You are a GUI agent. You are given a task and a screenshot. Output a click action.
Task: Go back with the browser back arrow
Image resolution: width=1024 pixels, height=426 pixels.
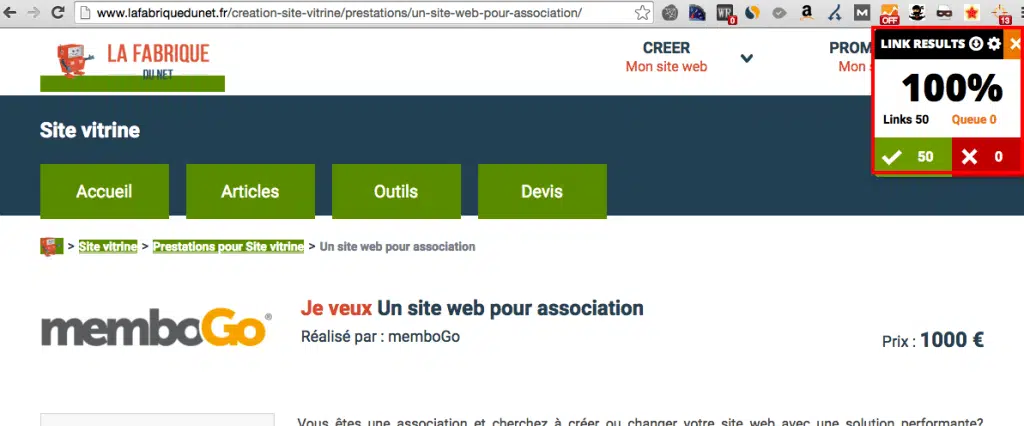(11, 12)
